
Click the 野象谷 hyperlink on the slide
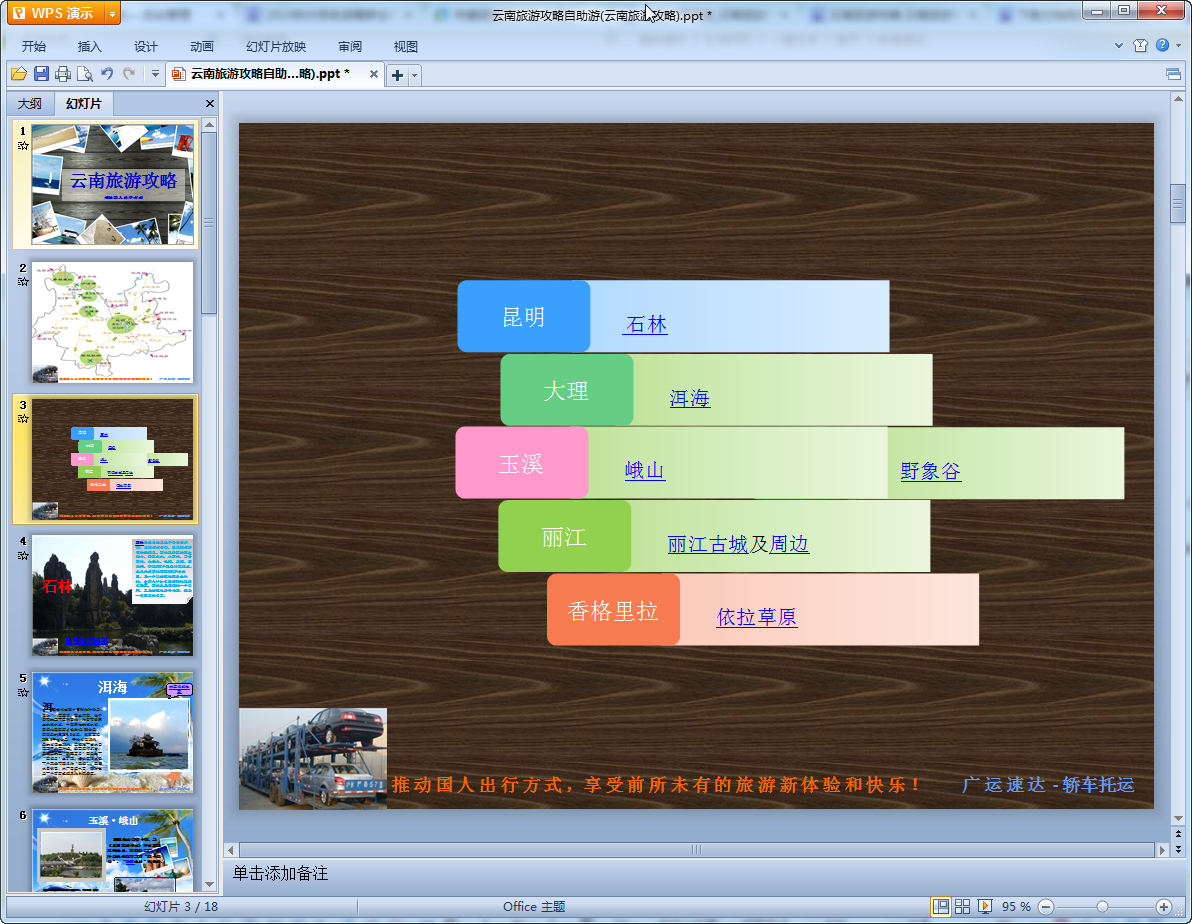click(x=930, y=471)
